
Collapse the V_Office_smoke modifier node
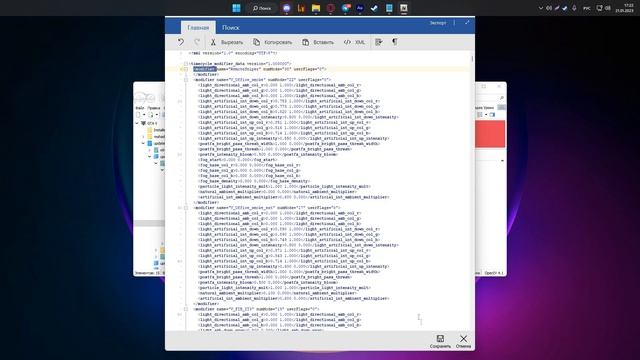pos(186,80)
